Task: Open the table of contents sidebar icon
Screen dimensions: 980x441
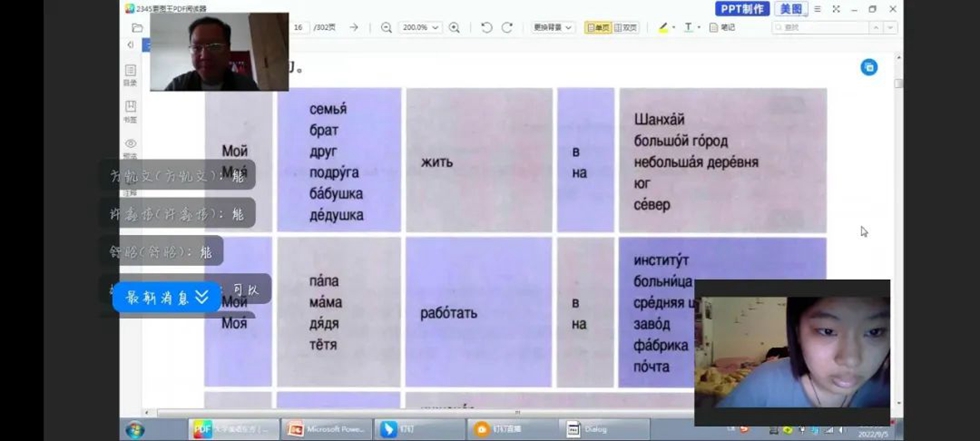Action: (x=130, y=74)
